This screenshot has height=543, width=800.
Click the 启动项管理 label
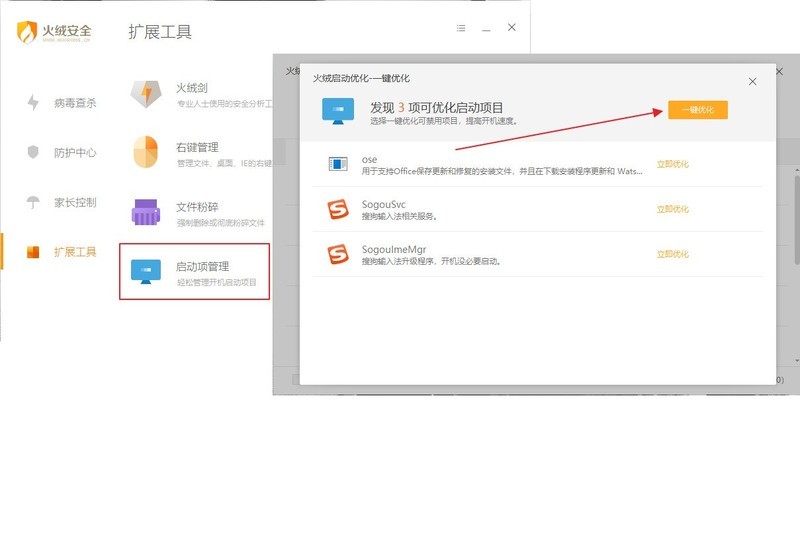203,266
